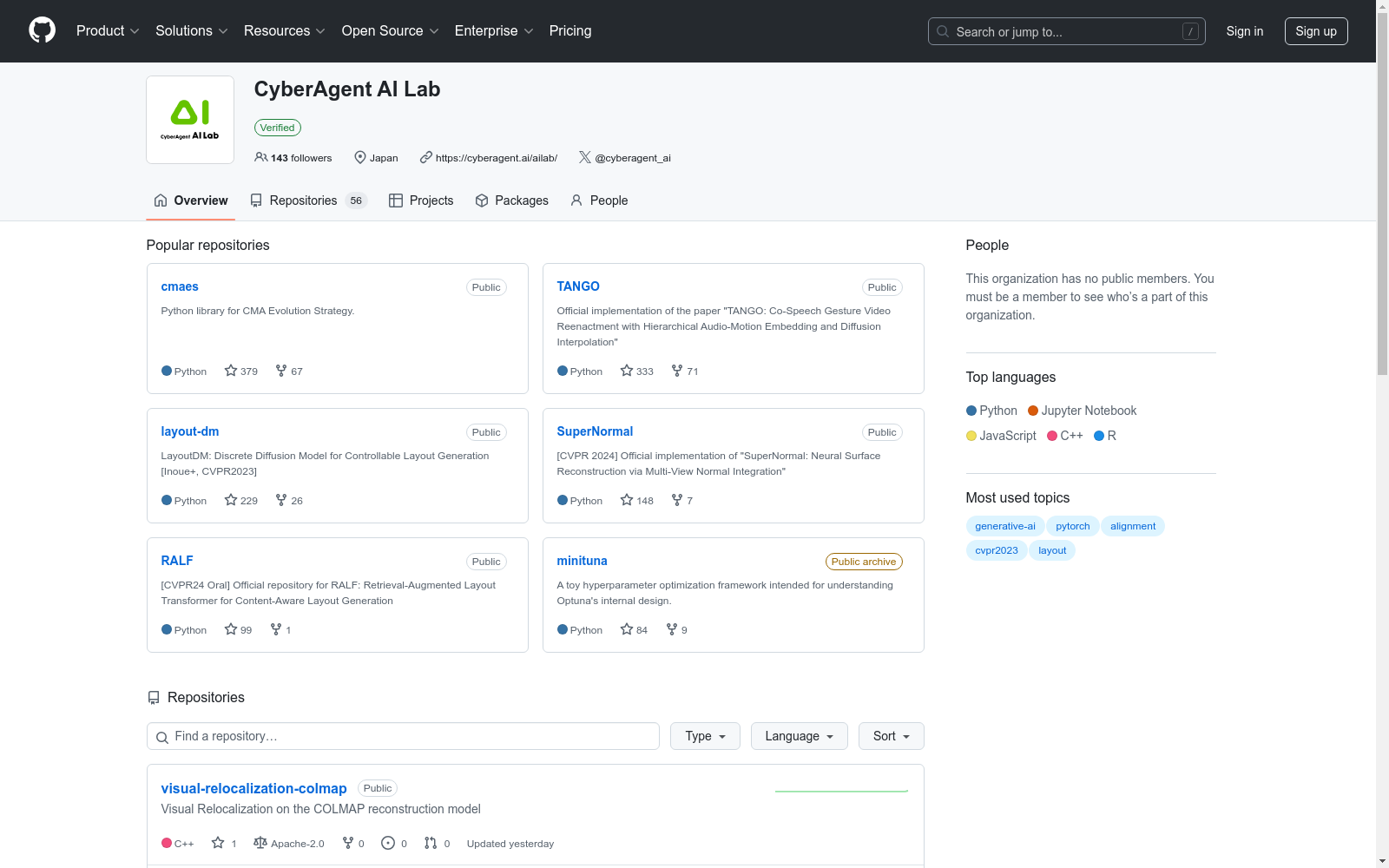Click the pull requests icon for visual-relocalization-colmap
1389x868 pixels.
click(x=431, y=843)
